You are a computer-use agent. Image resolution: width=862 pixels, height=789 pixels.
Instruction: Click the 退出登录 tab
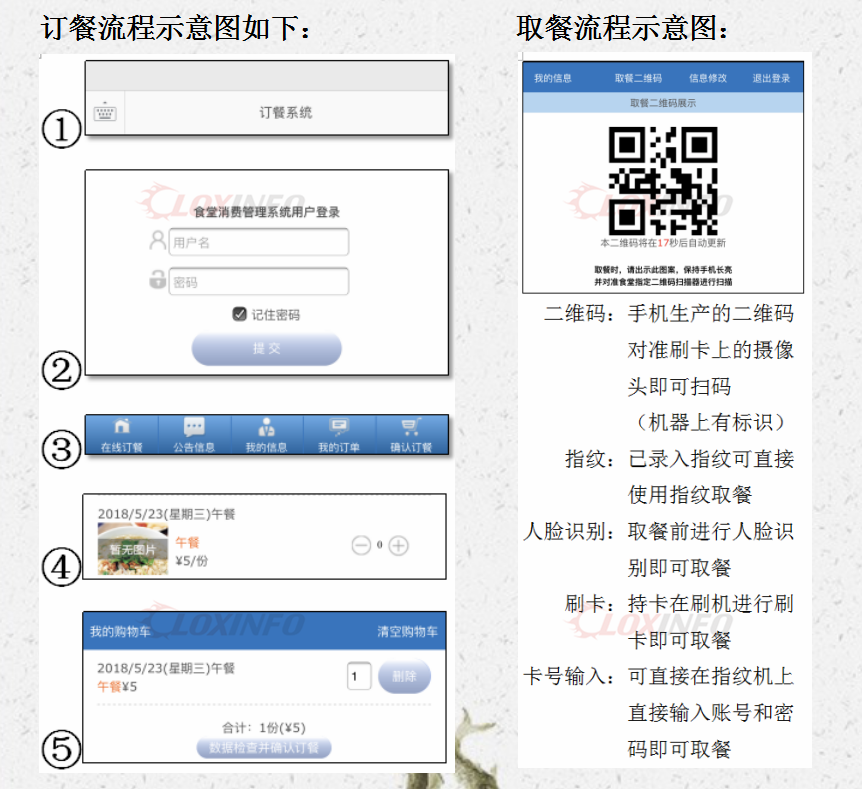(771, 78)
